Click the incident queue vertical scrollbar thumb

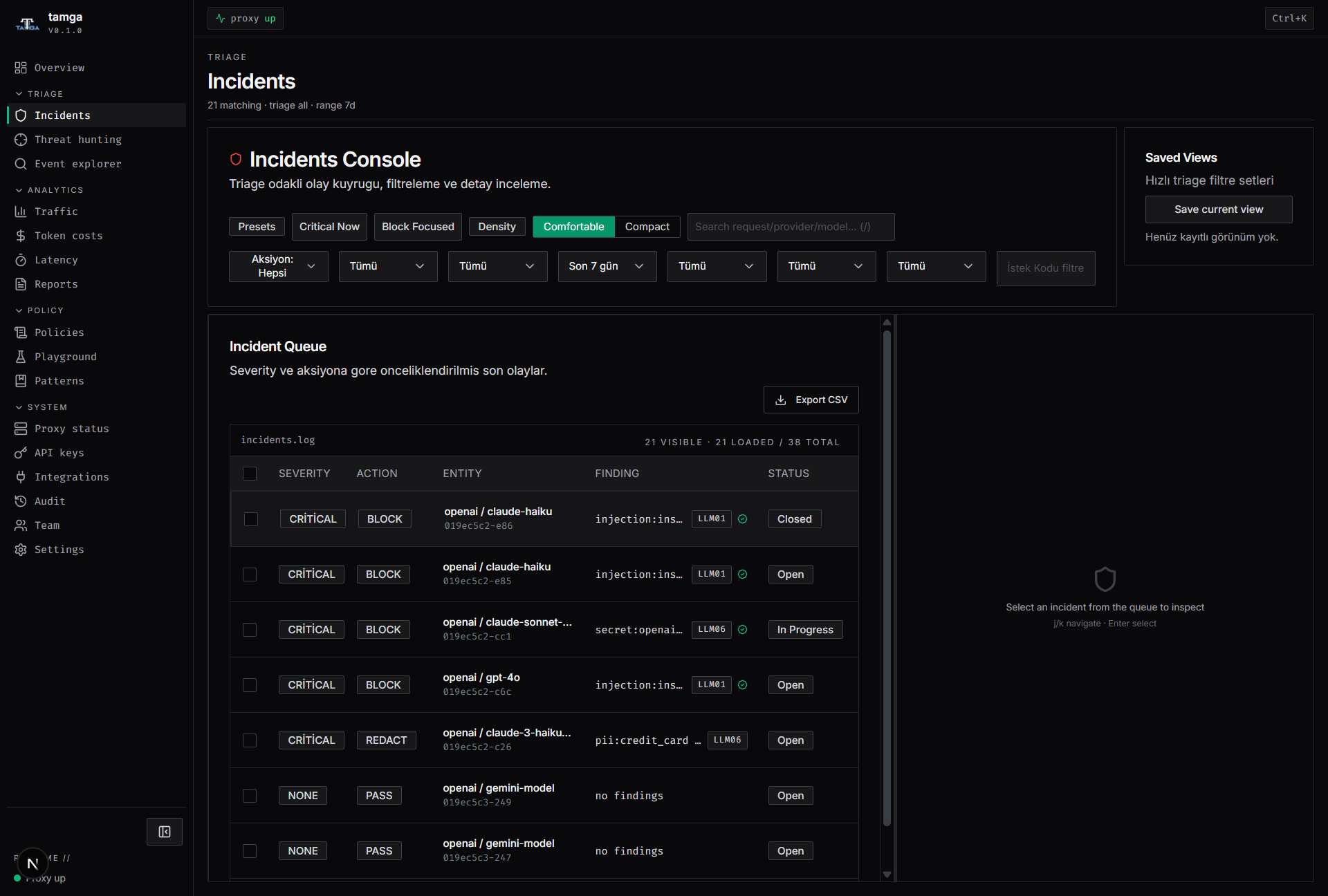[887, 578]
